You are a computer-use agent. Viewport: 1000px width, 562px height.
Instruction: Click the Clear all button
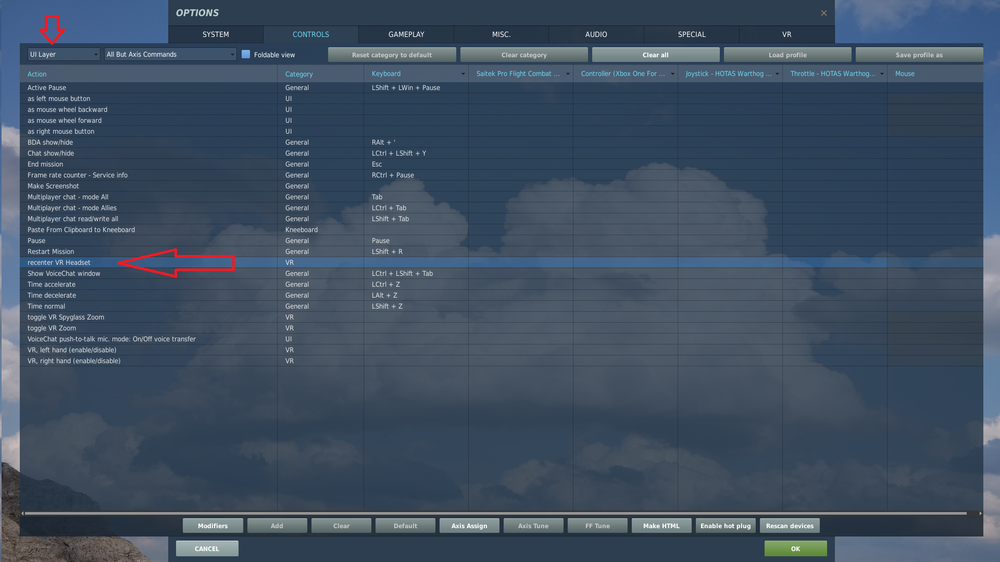pyautogui.click(x=656, y=55)
